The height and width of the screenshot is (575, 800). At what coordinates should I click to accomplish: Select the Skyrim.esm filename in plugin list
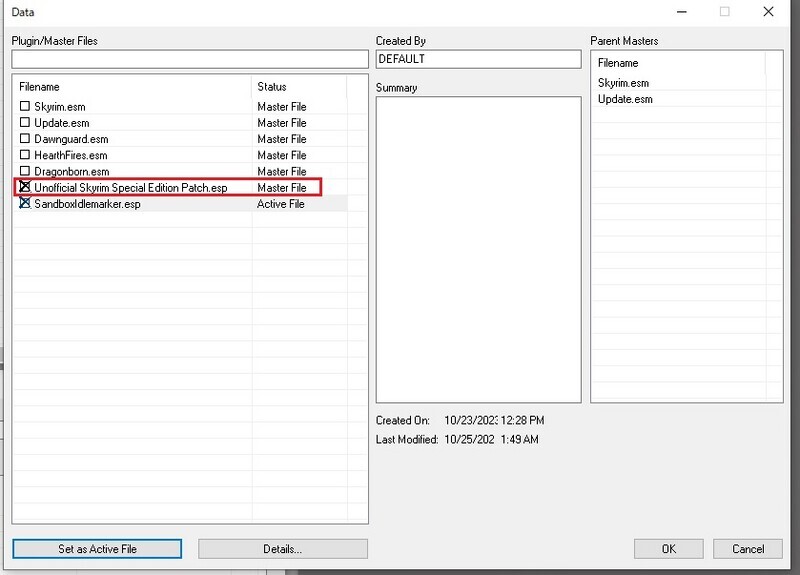60,107
